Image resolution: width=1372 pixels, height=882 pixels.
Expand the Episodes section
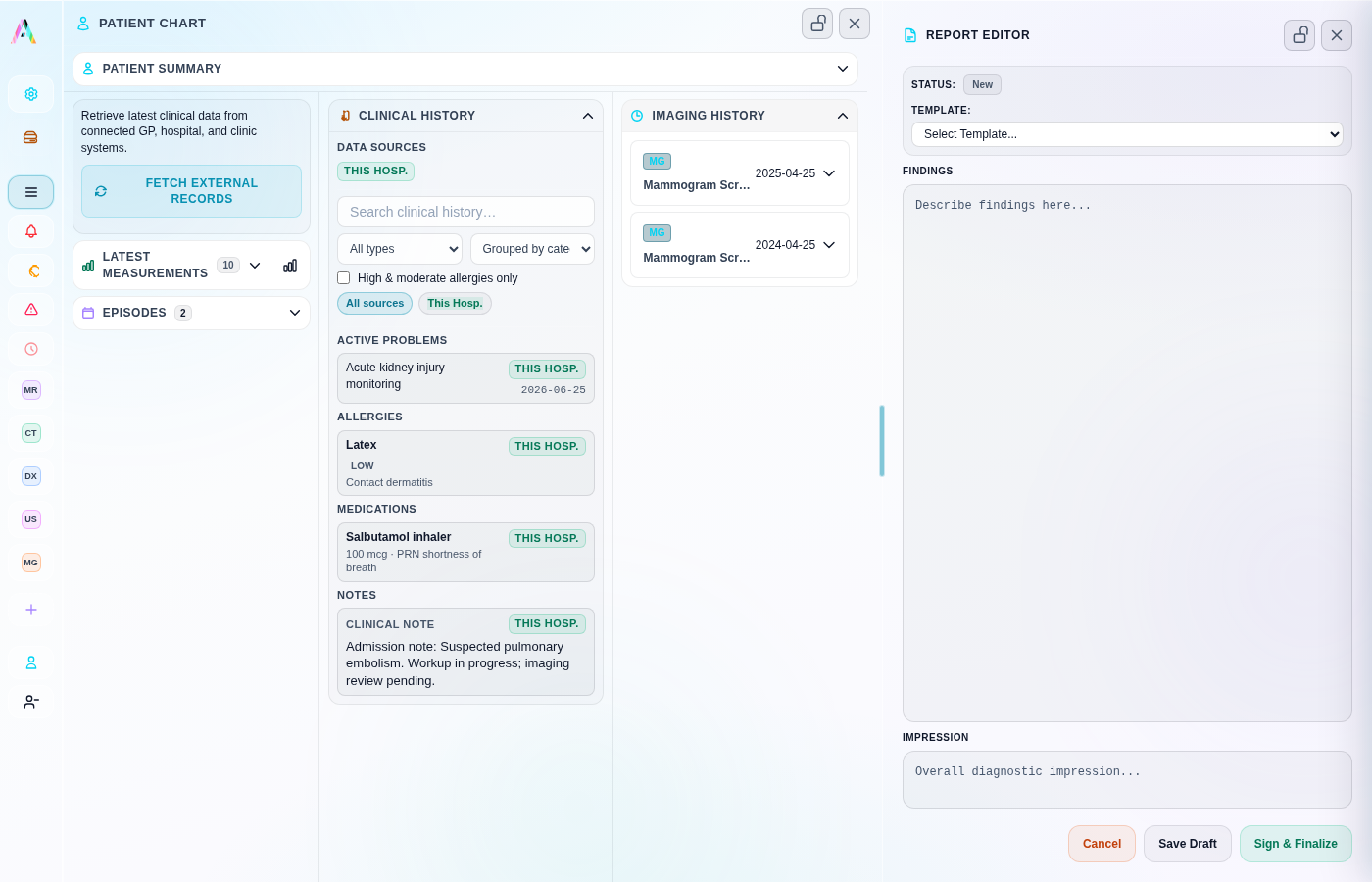[x=295, y=313]
